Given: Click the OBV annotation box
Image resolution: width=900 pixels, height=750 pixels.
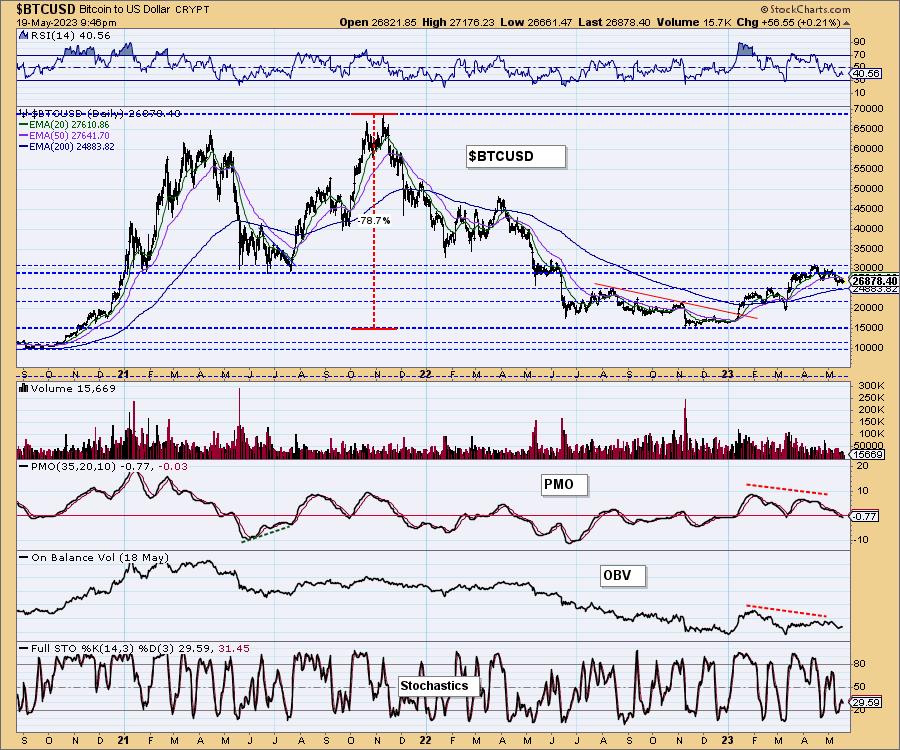Looking at the screenshot, I should click(623, 576).
